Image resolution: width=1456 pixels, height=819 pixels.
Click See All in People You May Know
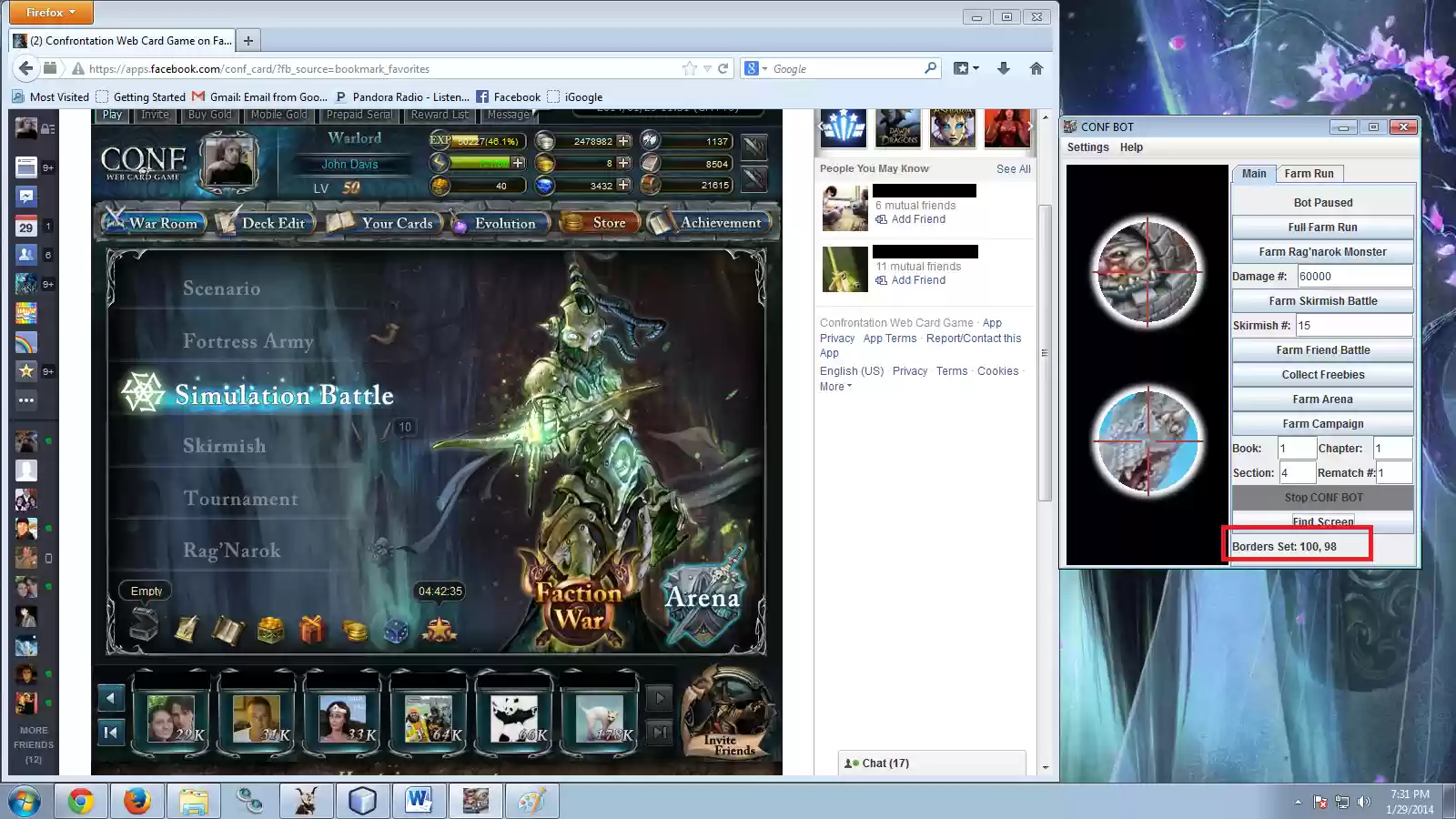pos(1013,168)
